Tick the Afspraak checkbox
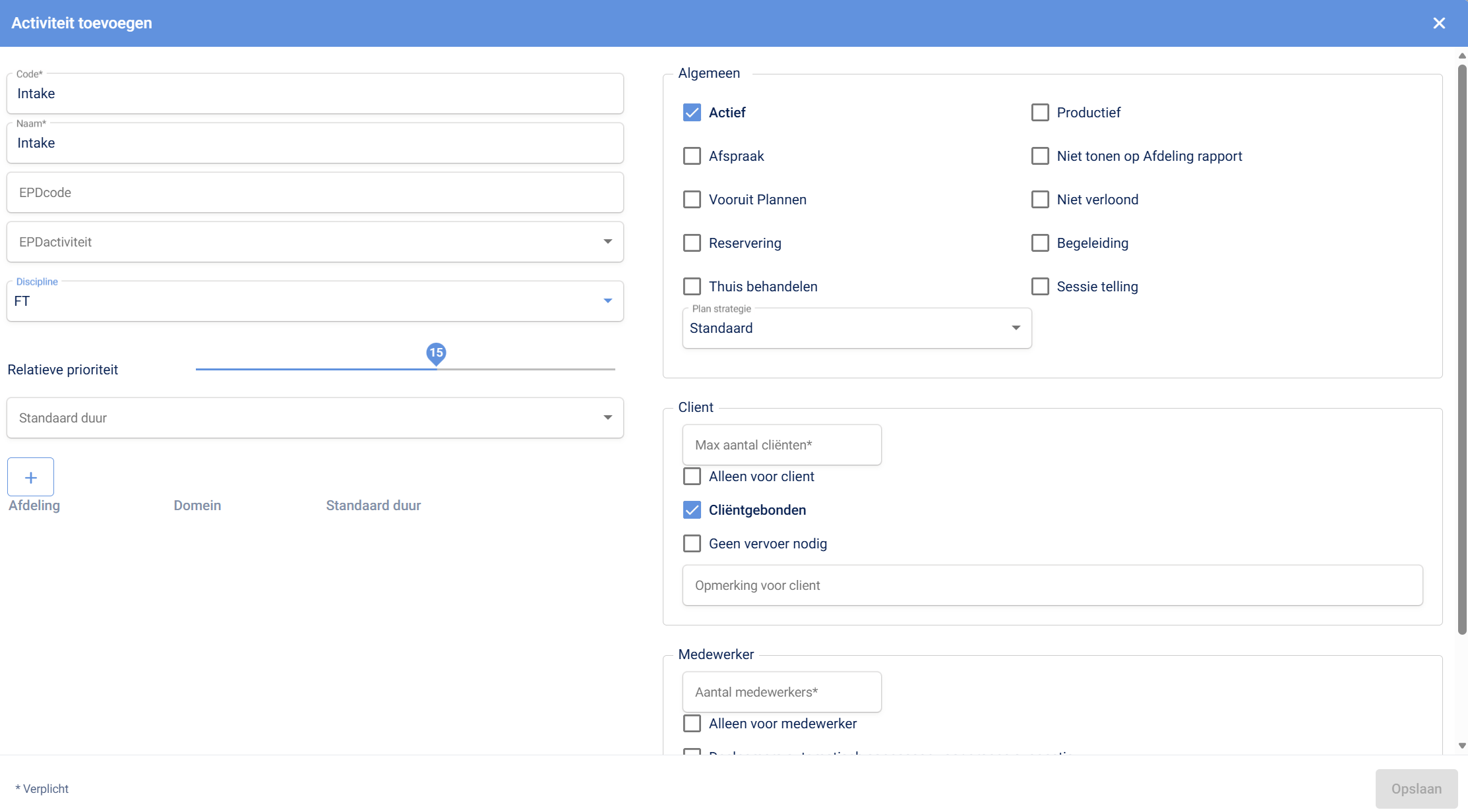1468x812 pixels. pyautogui.click(x=692, y=156)
